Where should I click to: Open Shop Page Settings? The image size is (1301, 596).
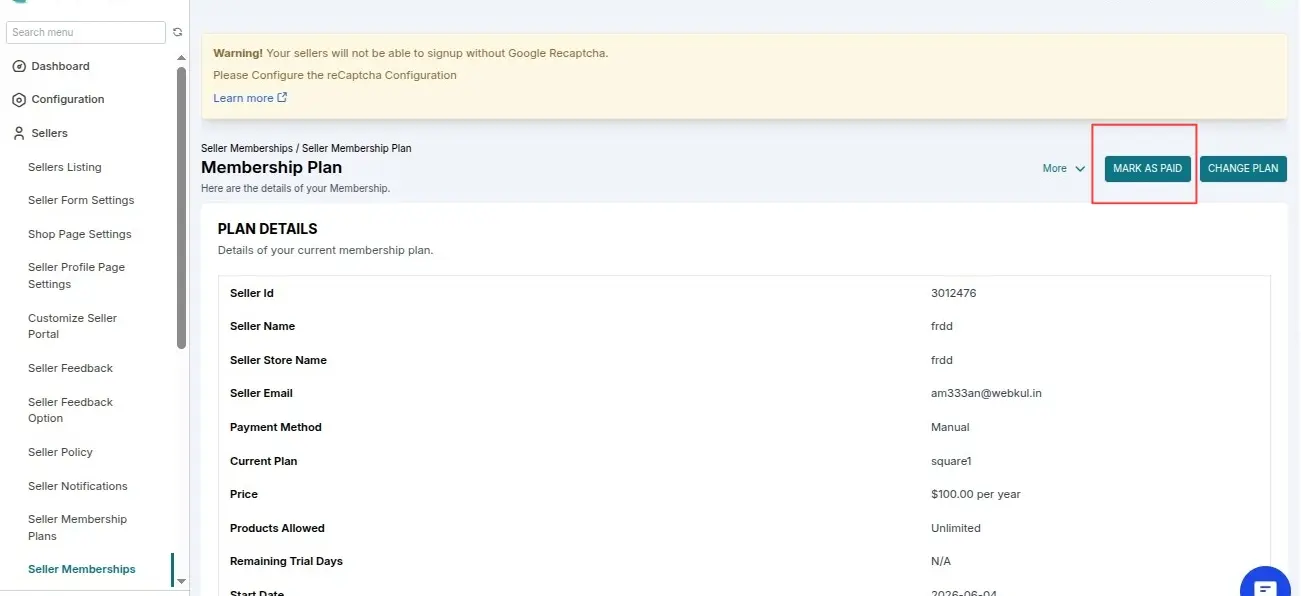80,234
